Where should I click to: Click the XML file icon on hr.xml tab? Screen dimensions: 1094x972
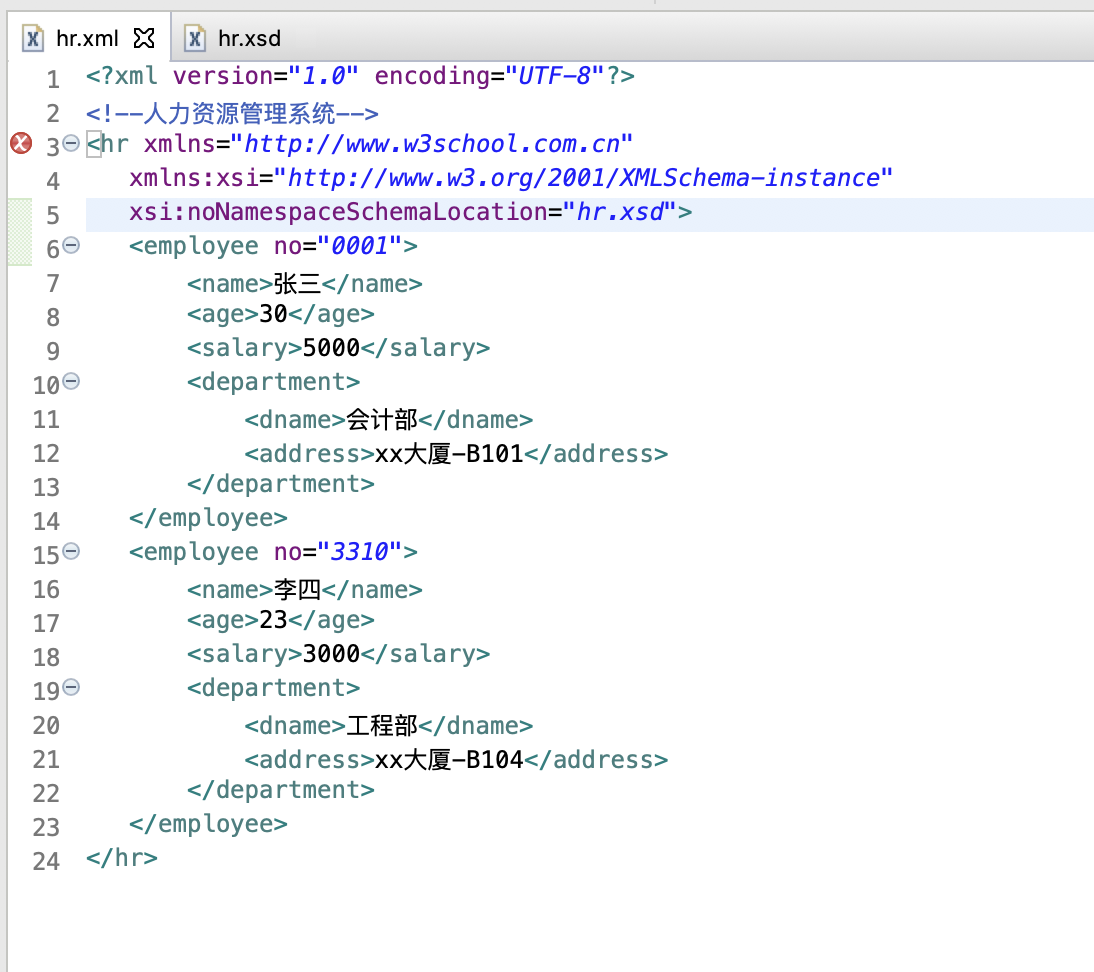(32, 38)
